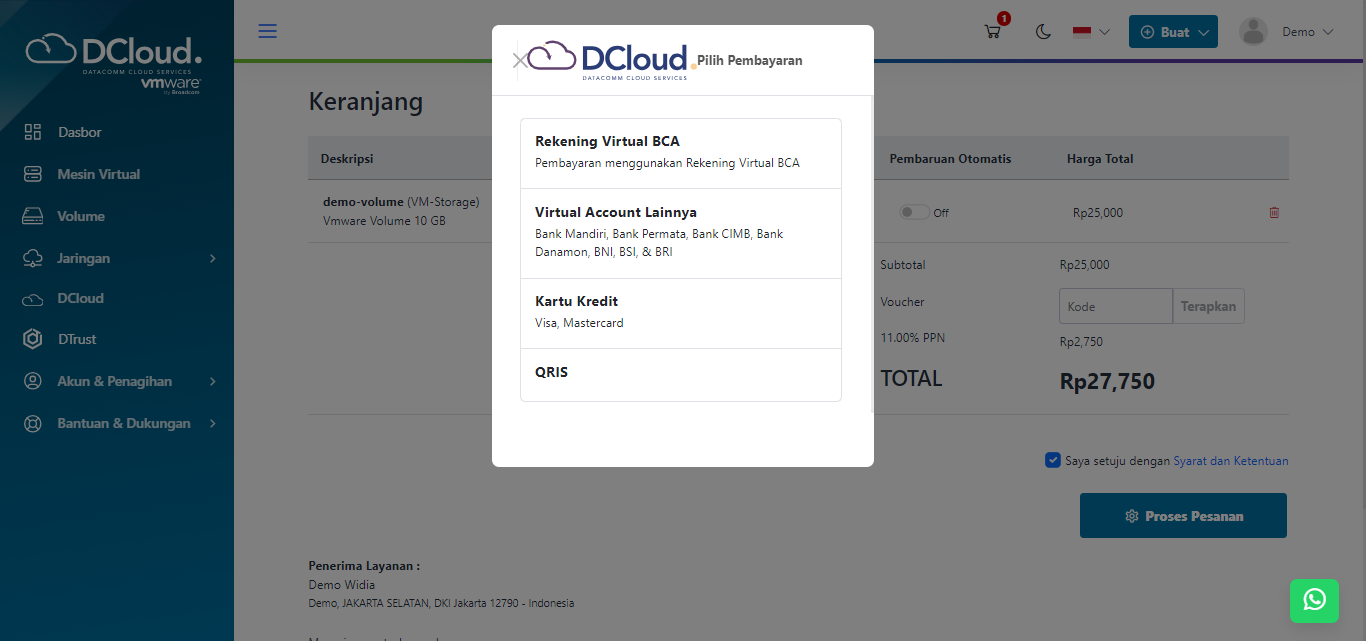The width and height of the screenshot is (1366, 641).
Task: Click the DTrust sidebar icon
Action: (x=33, y=339)
